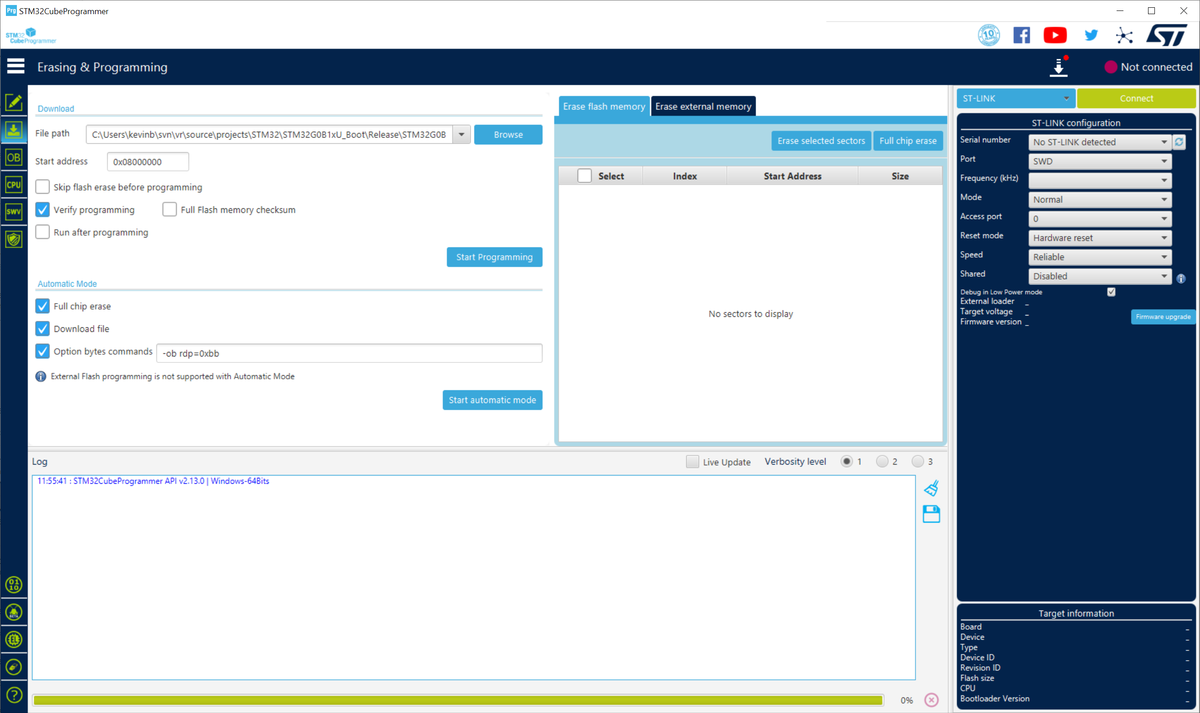This screenshot has height=713, width=1200.
Task: Select verbosity level 3 radio button
Action: tap(917, 461)
